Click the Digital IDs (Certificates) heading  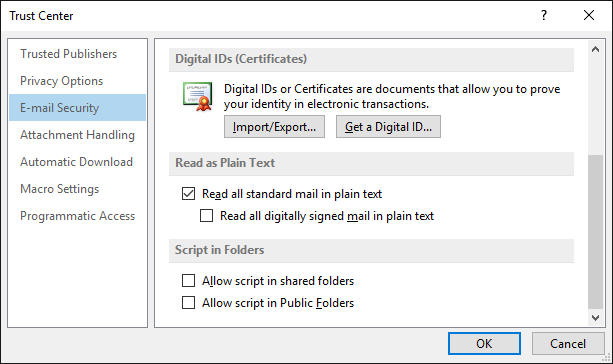[x=241, y=59]
